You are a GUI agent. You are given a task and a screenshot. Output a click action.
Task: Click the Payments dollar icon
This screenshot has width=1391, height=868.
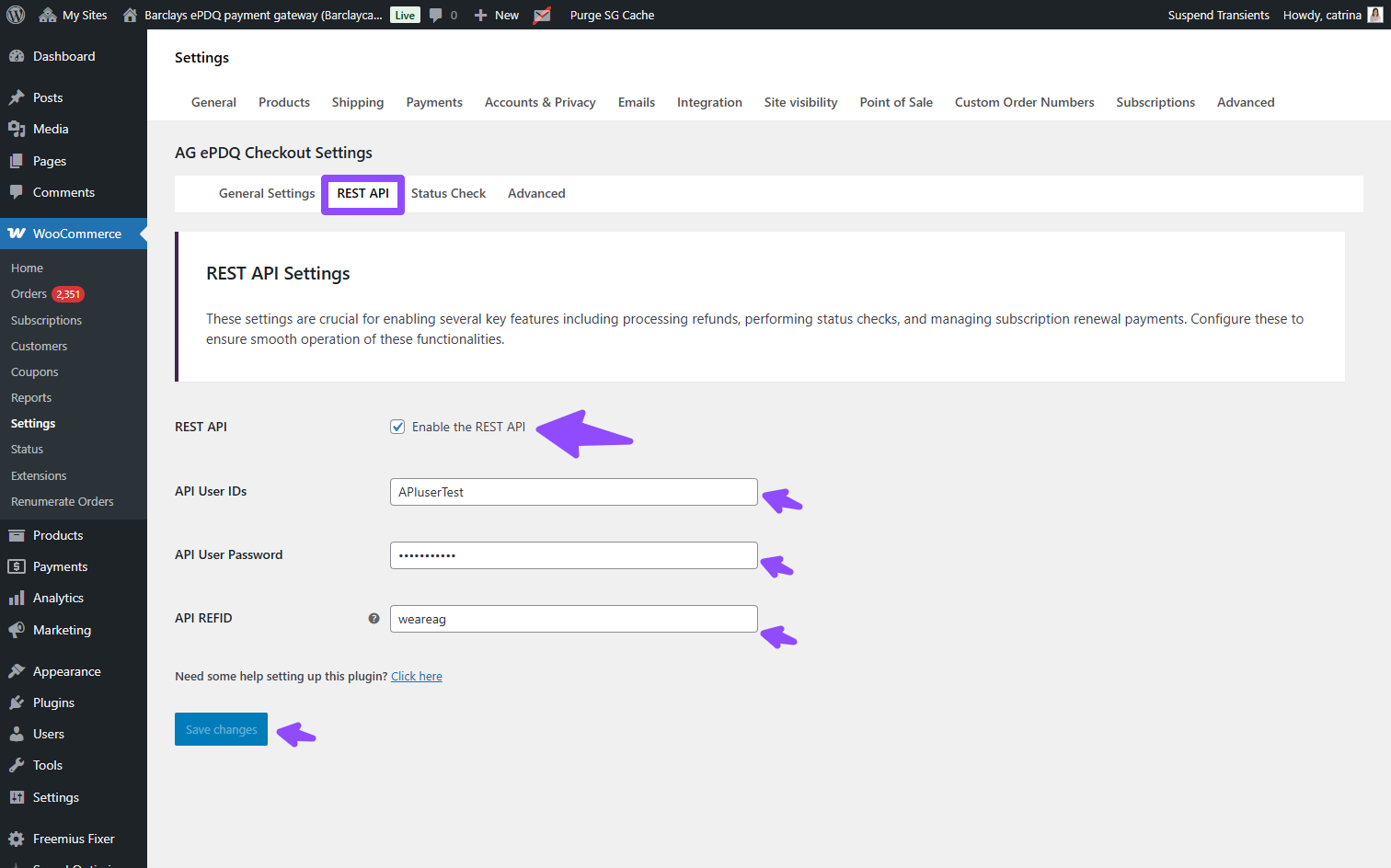pyautogui.click(x=17, y=566)
